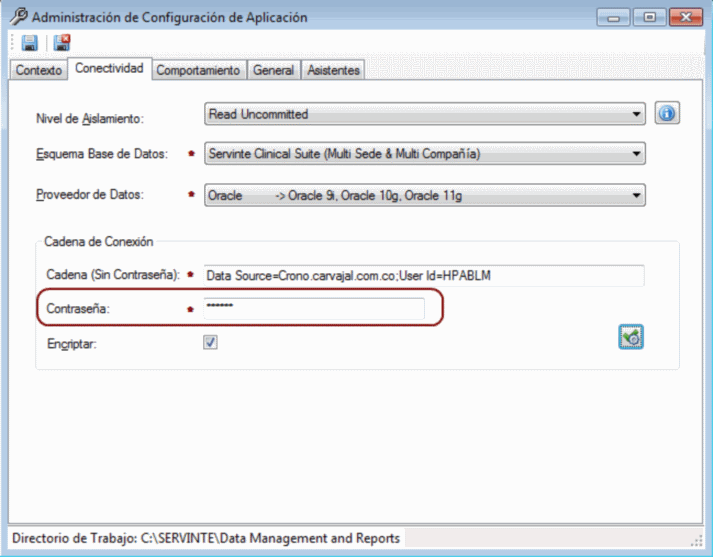Click the Cadena connection string text field
This screenshot has width=713, height=557.
424,275
